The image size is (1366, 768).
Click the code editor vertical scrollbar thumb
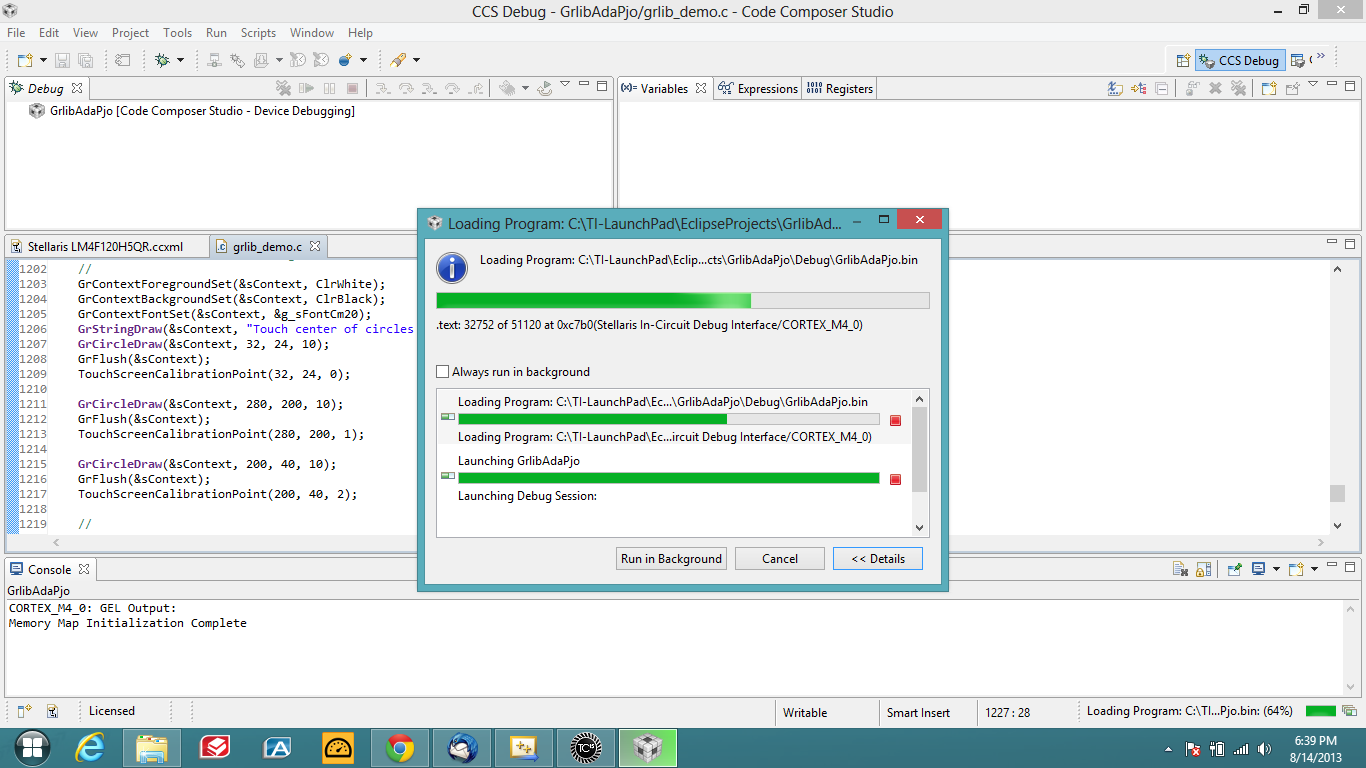[x=1337, y=493]
